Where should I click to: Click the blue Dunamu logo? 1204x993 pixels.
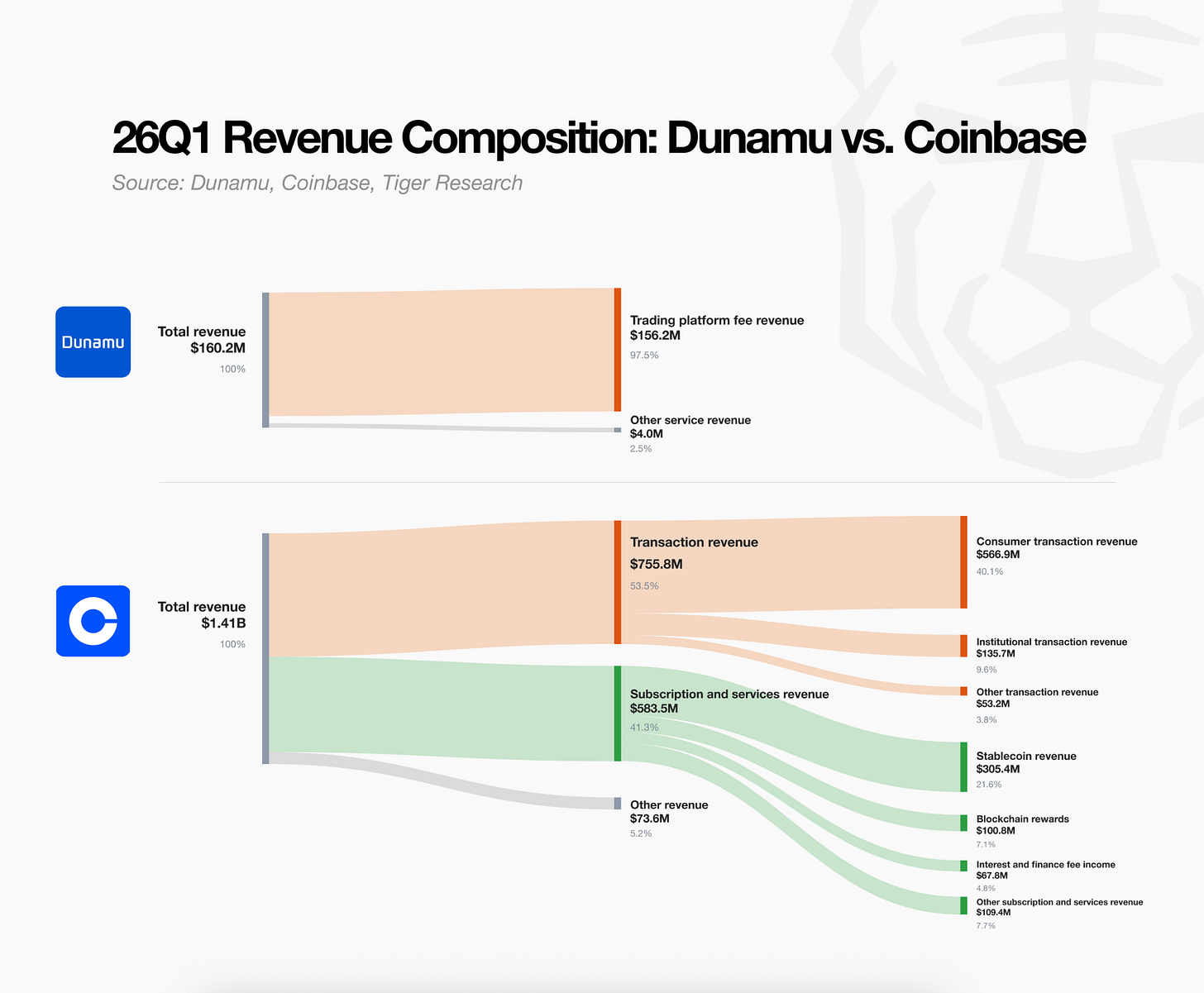[x=93, y=342]
